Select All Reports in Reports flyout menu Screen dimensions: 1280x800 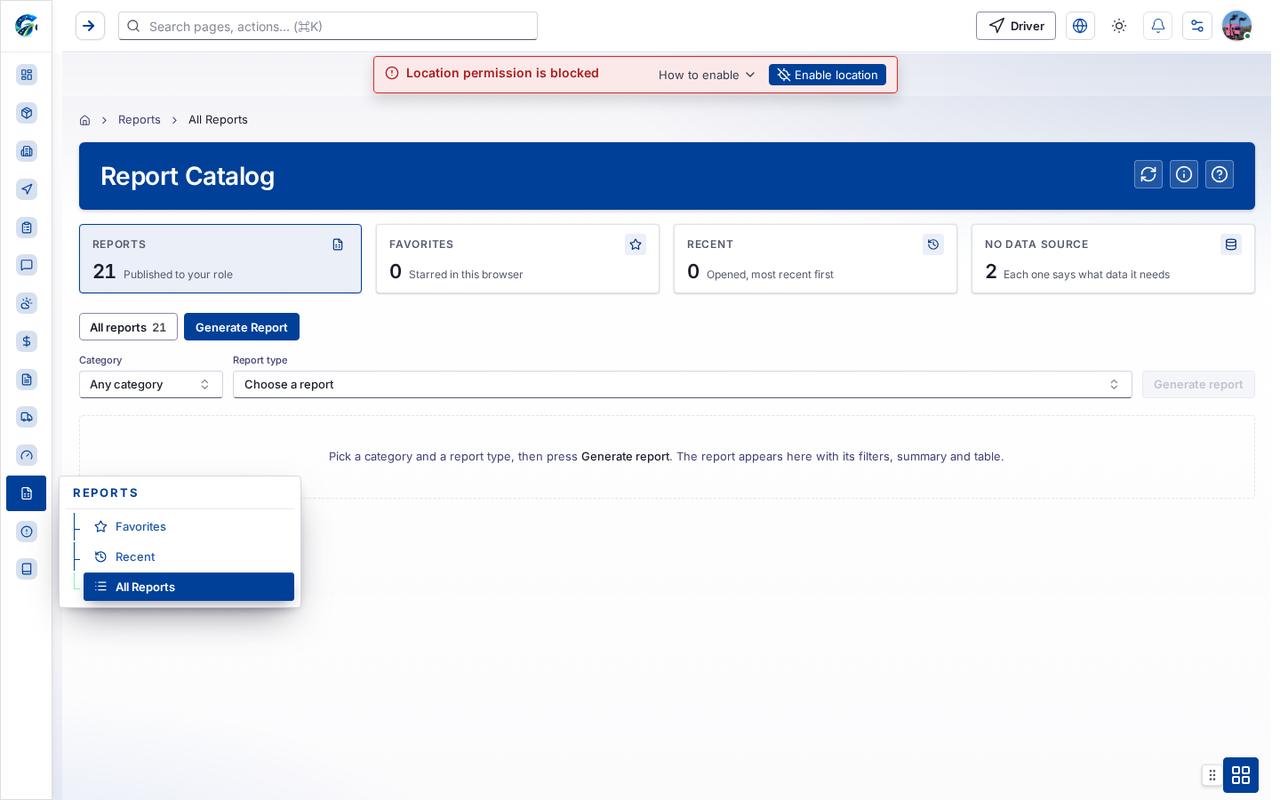(189, 587)
